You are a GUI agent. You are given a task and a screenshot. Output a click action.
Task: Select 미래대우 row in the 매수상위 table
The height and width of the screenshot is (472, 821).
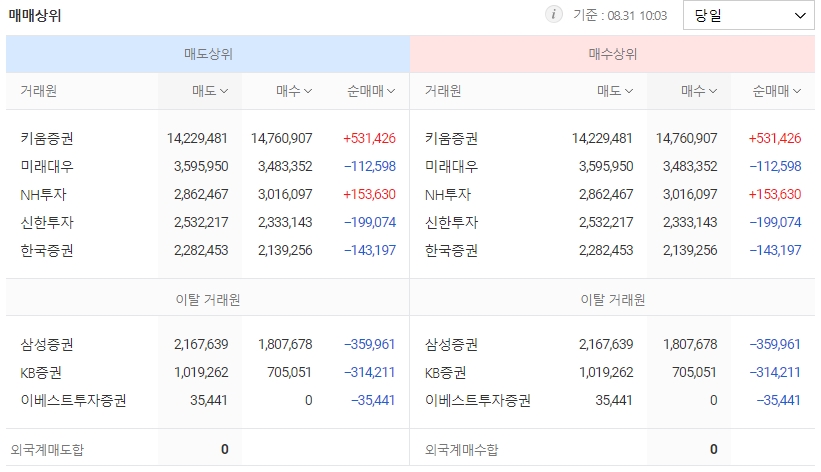(x=613, y=167)
